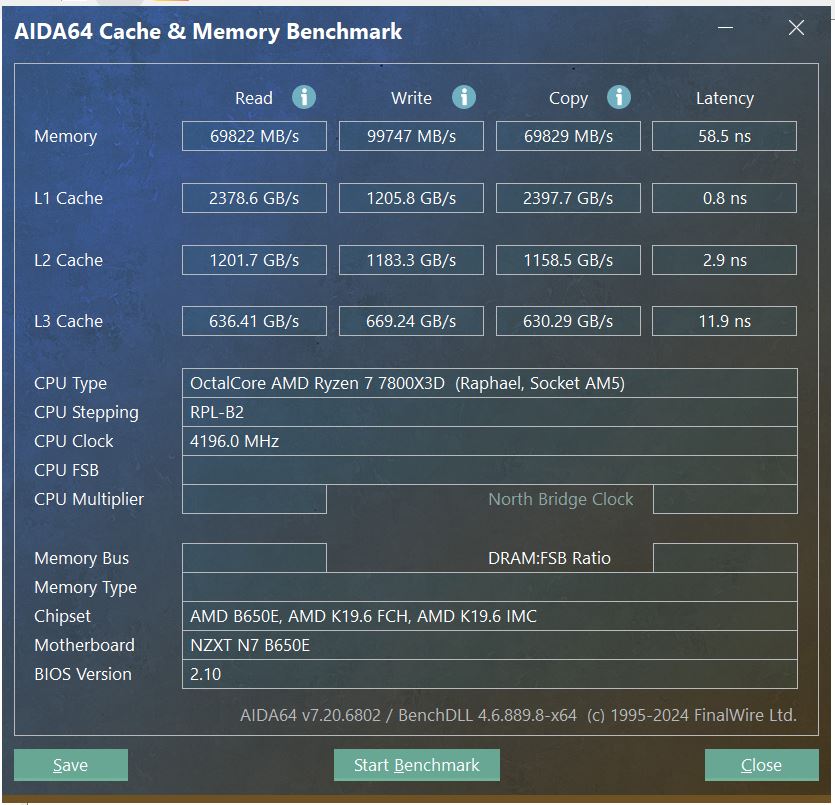Click the empty Memory Type field
This screenshot has width=835, height=805.
coord(489,587)
